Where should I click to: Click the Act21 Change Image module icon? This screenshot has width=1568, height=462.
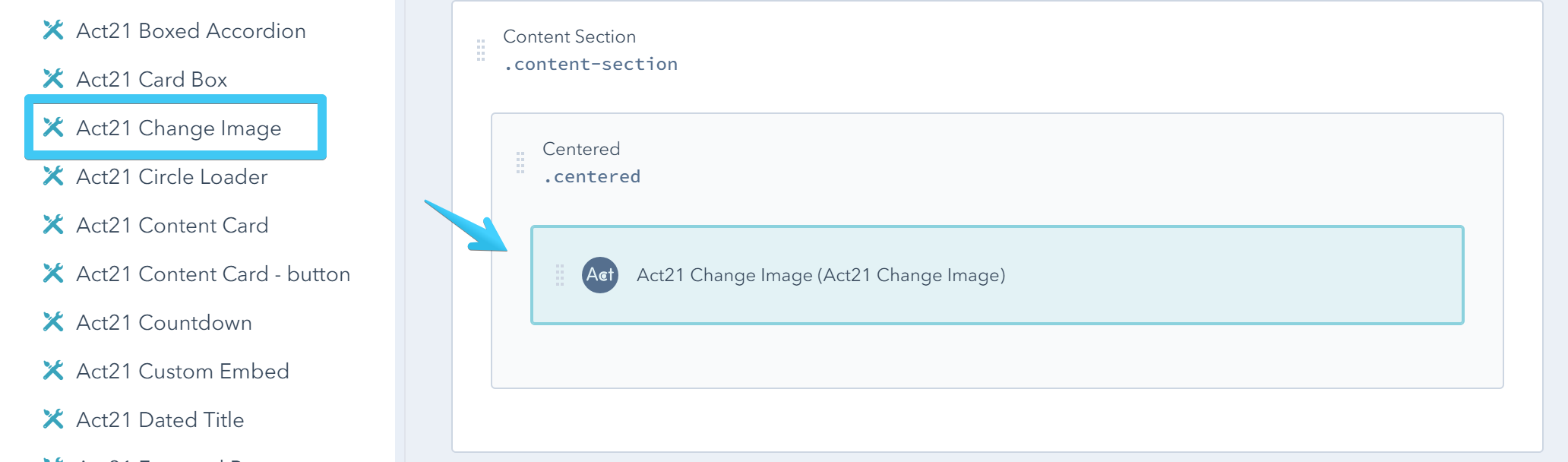point(52,128)
